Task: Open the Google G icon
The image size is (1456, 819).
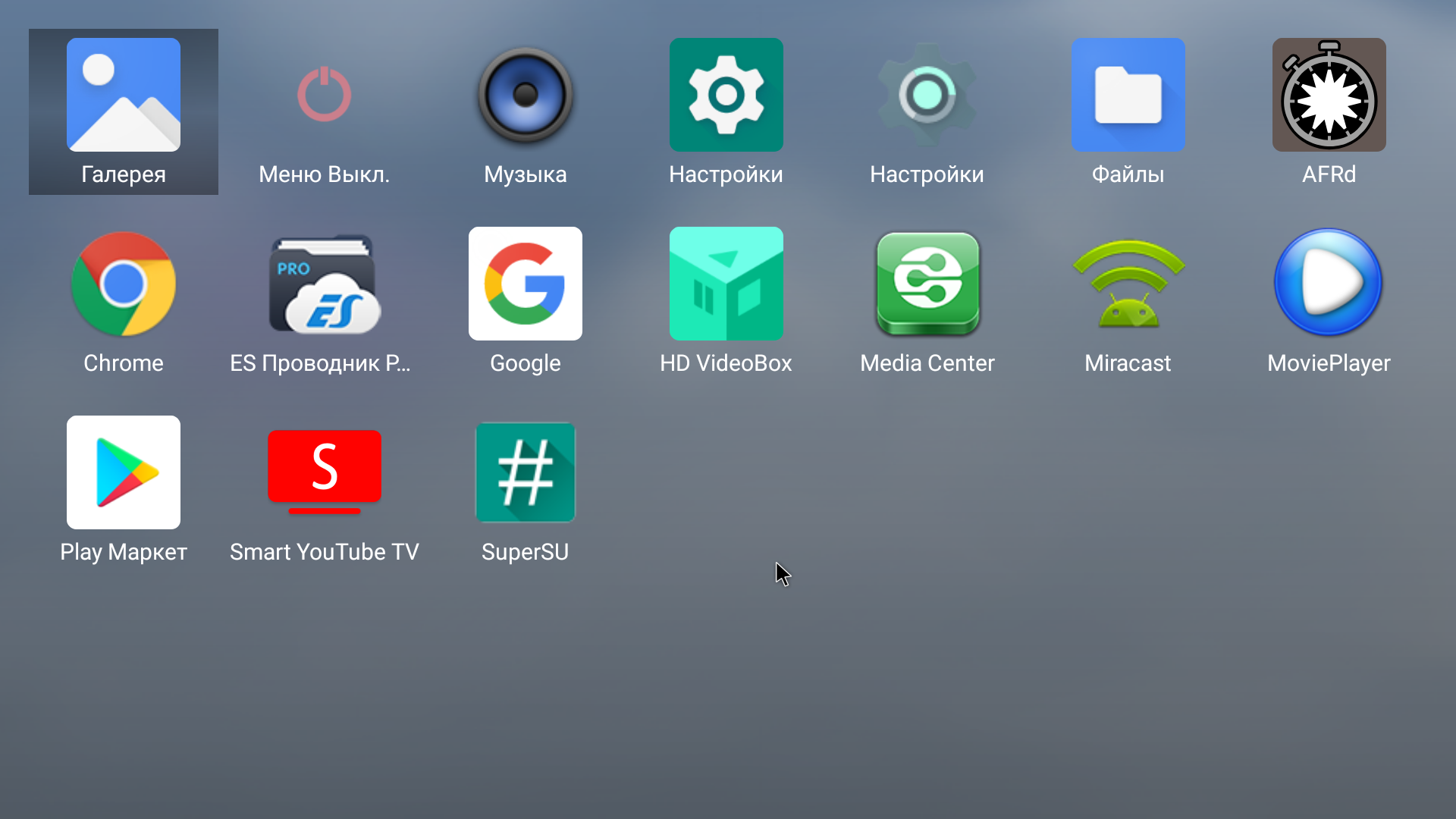Action: pos(526,284)
